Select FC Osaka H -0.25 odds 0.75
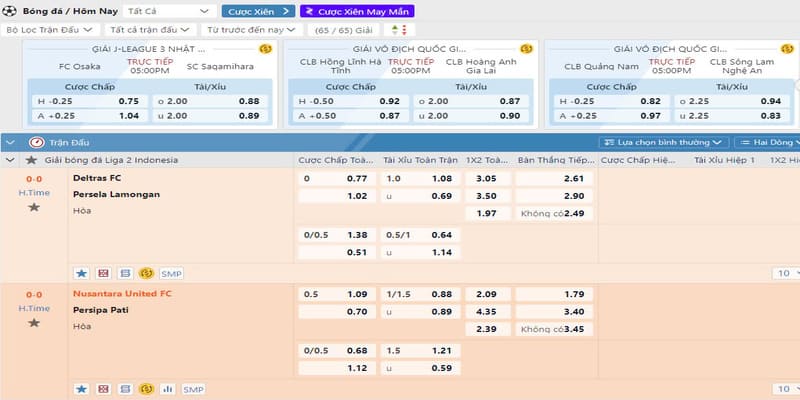The height and width of the screenshot is (400, 800). [x=89, y=101]
